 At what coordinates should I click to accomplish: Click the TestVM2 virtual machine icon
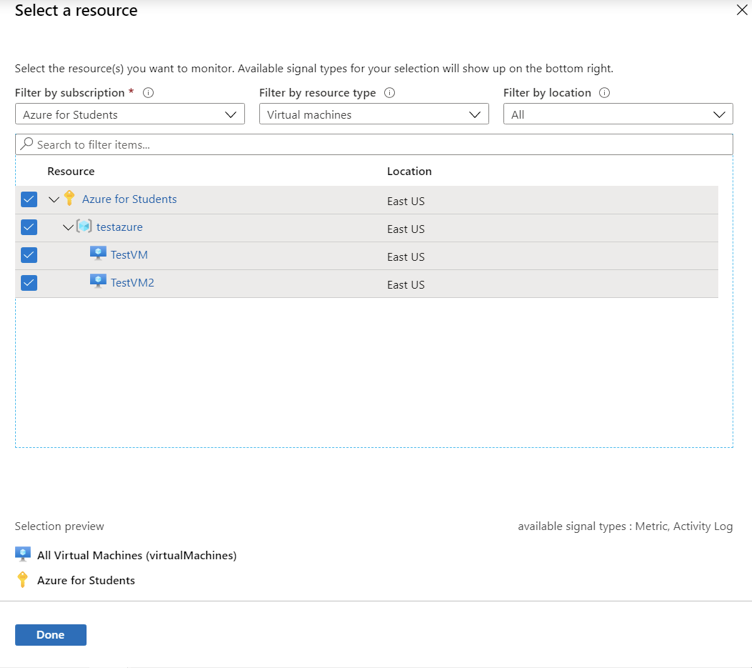pos(98,281)
